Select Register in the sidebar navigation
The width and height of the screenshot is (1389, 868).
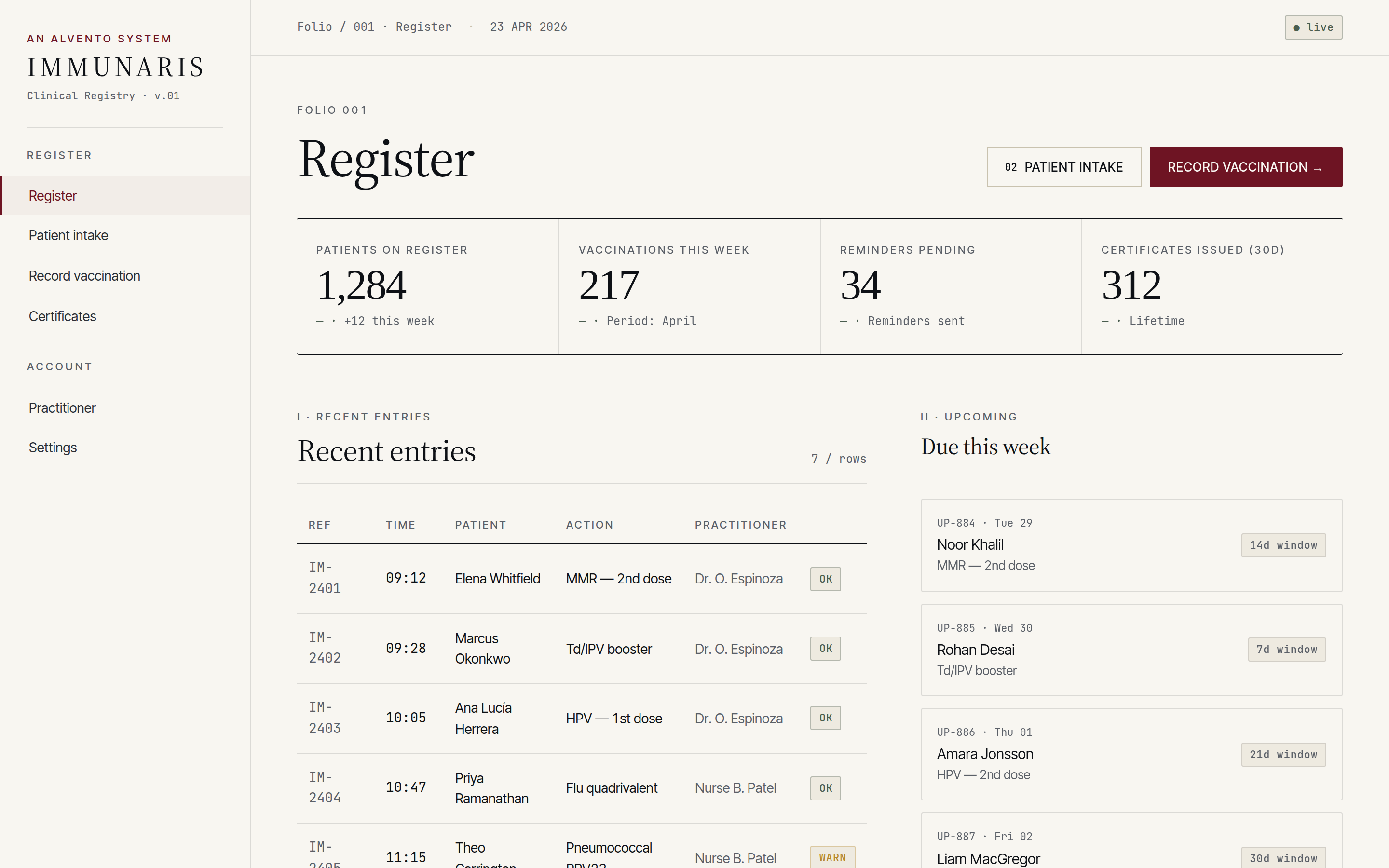(52, 195)
